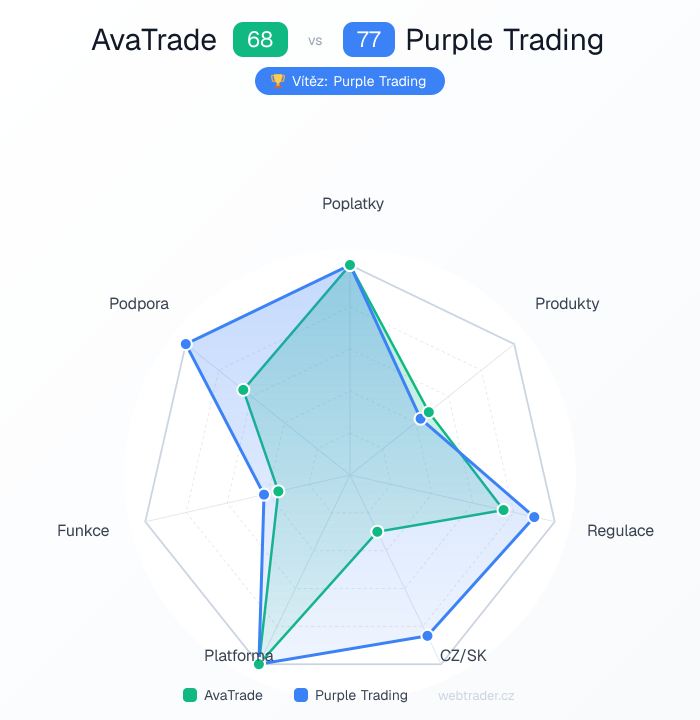
Task: Click the Purple Trading score badge 77
Action: (x=369, y=40)
